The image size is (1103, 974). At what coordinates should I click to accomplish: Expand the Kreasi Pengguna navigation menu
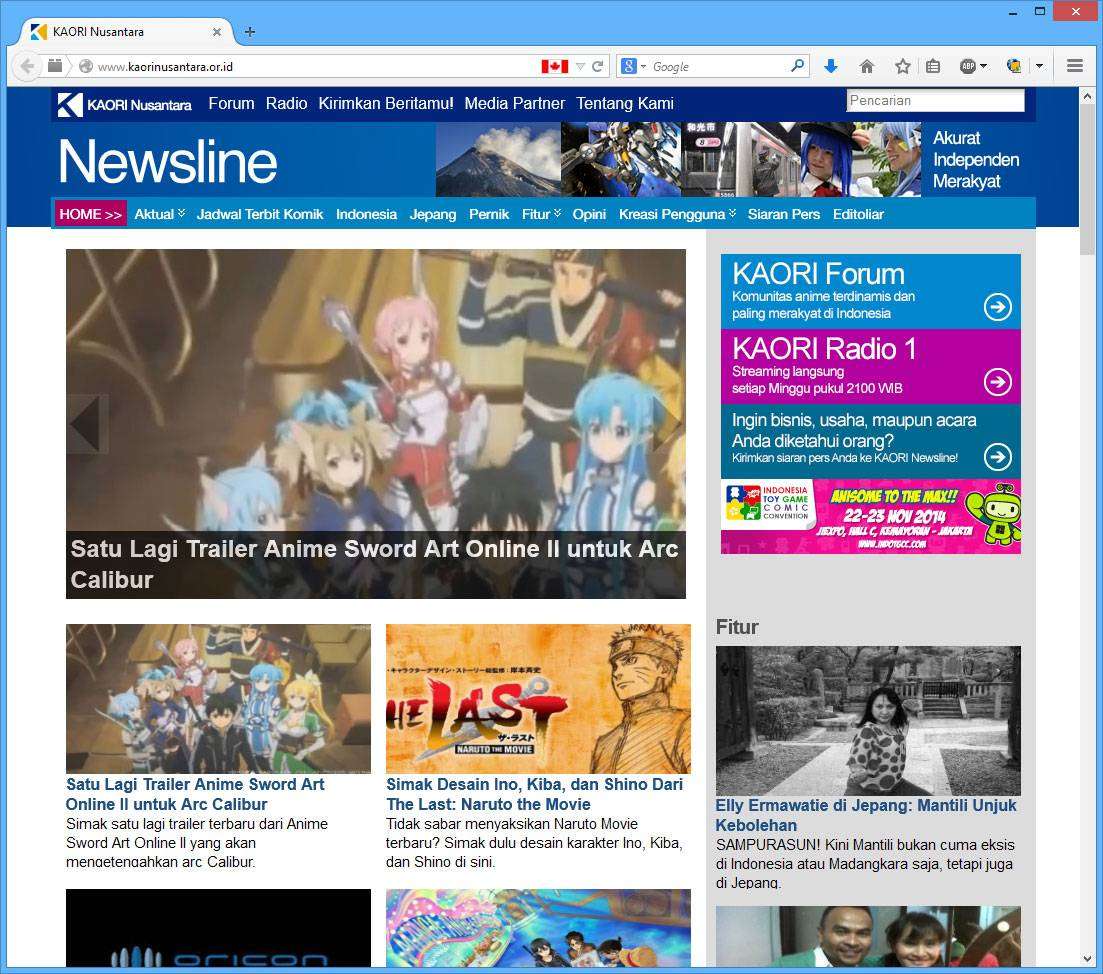click(x=677, y=214)
